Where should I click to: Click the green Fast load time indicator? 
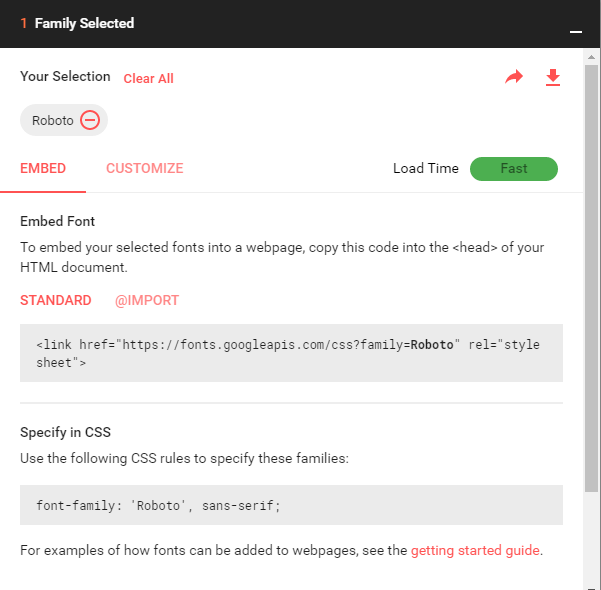click(514, 169)
